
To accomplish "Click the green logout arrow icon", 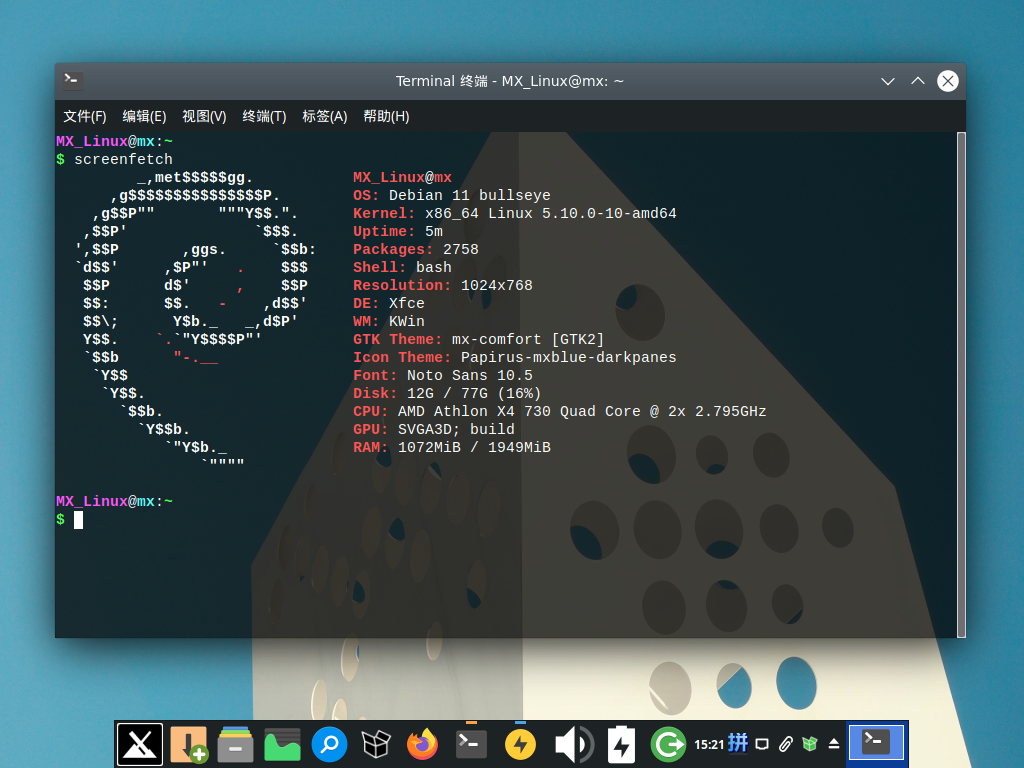I will point(668,744).
